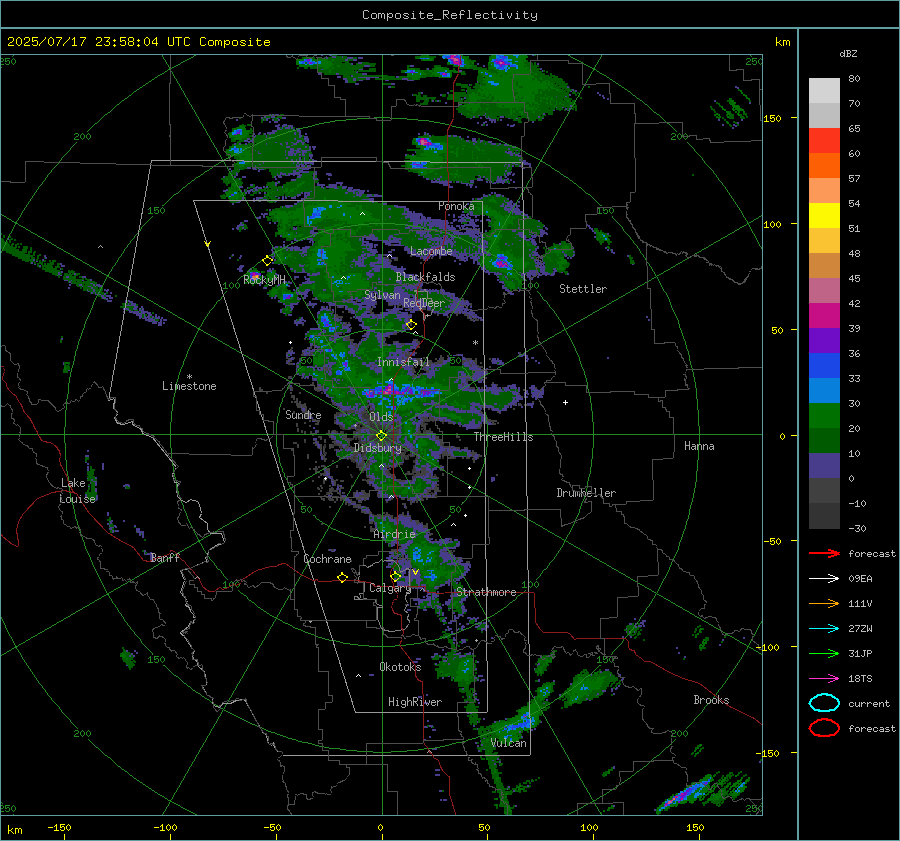Click the Ponoka city label

[456, 206]
